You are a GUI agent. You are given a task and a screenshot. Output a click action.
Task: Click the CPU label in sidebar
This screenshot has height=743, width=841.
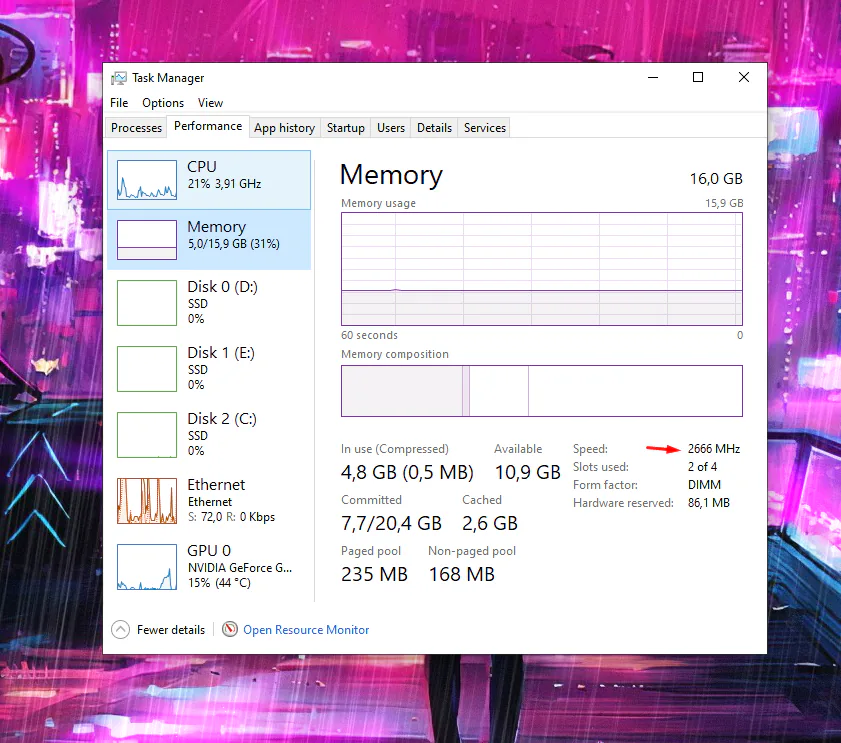[202, 167]
